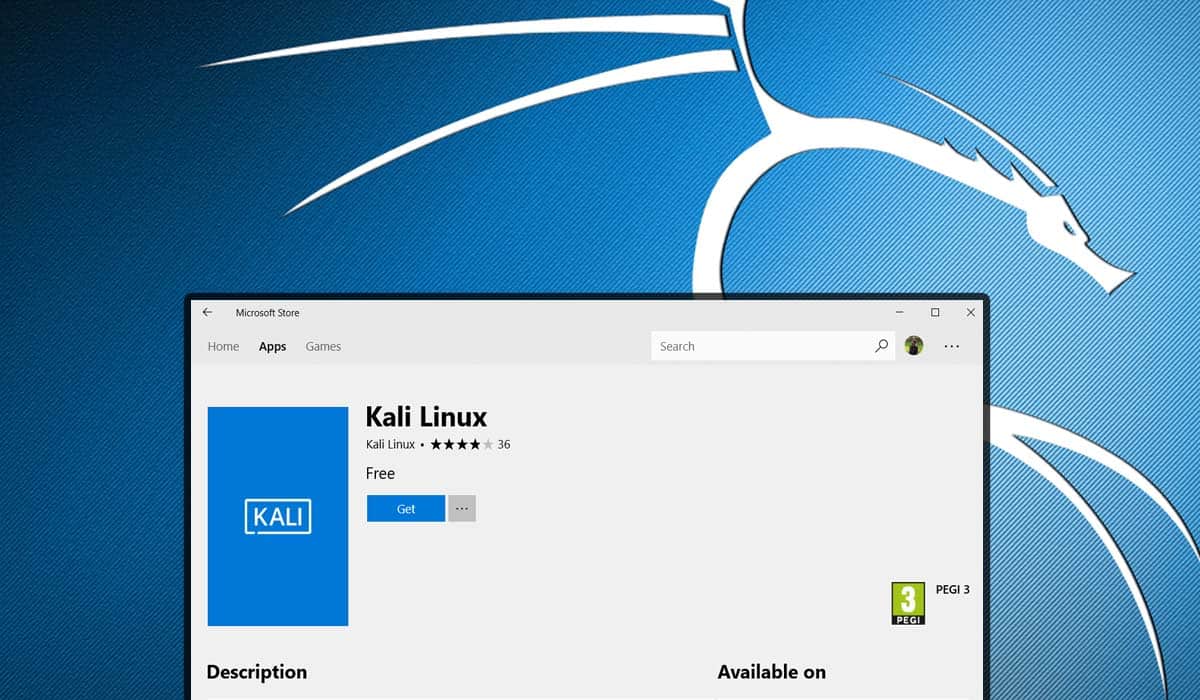
Task: Click the PEGI 3 rating badge
Action: (908, 604)
